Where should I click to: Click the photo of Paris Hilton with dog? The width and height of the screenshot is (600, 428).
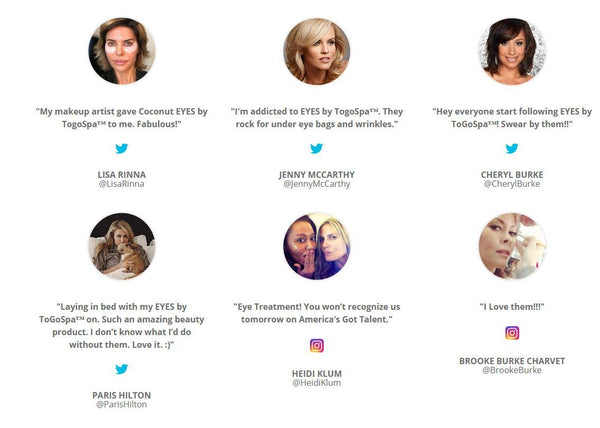122,246
